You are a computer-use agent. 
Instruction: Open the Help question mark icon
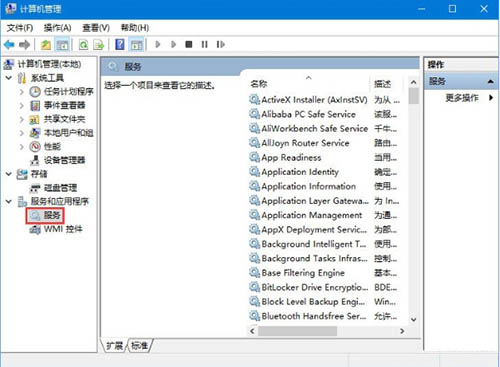coord(120,44)
